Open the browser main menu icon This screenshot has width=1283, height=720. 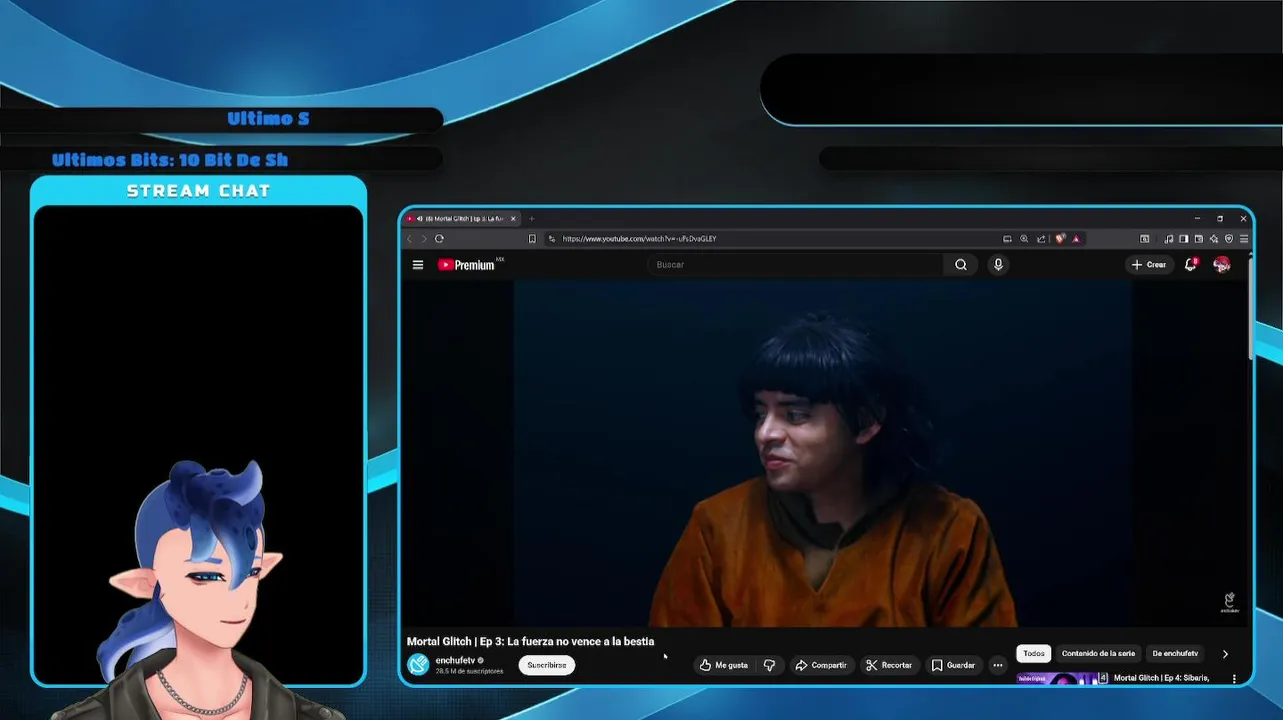coord(1244,239)
